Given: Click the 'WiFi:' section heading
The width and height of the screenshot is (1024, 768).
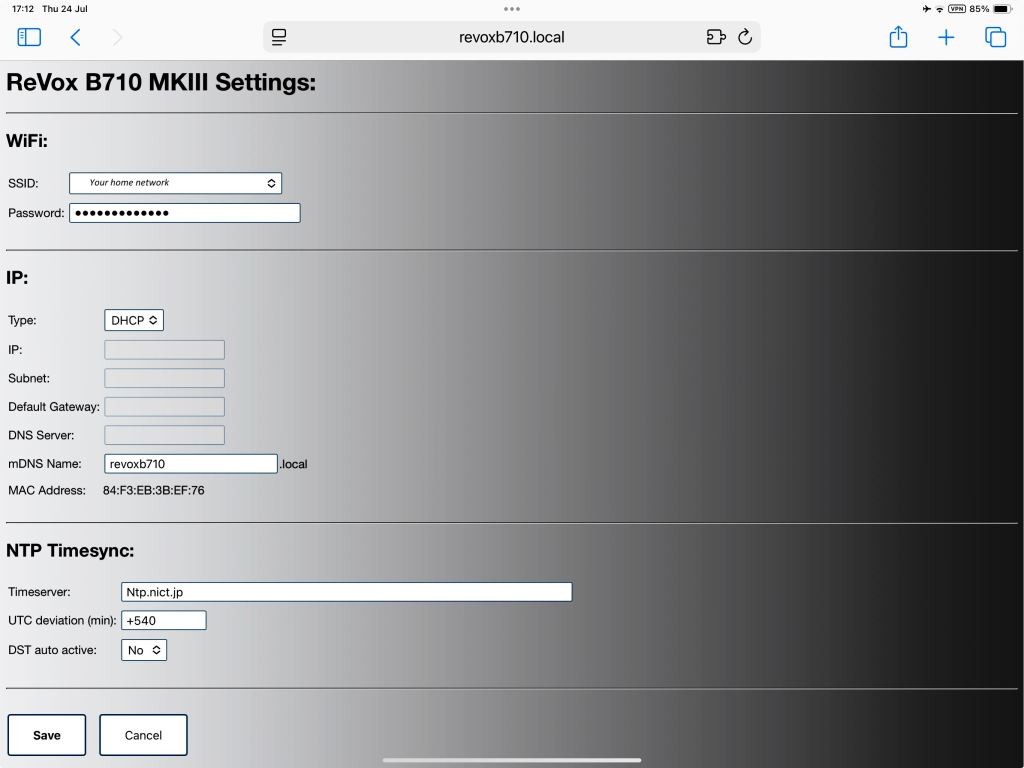Looking at the screenshot, I should [27, 141].
